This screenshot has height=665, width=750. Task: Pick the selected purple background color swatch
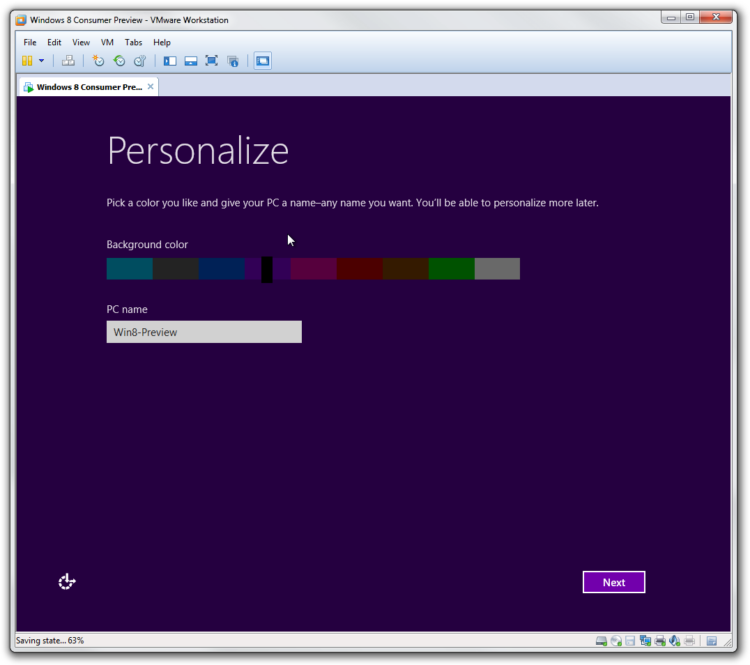pyautogui.click(x=267, y=269)
